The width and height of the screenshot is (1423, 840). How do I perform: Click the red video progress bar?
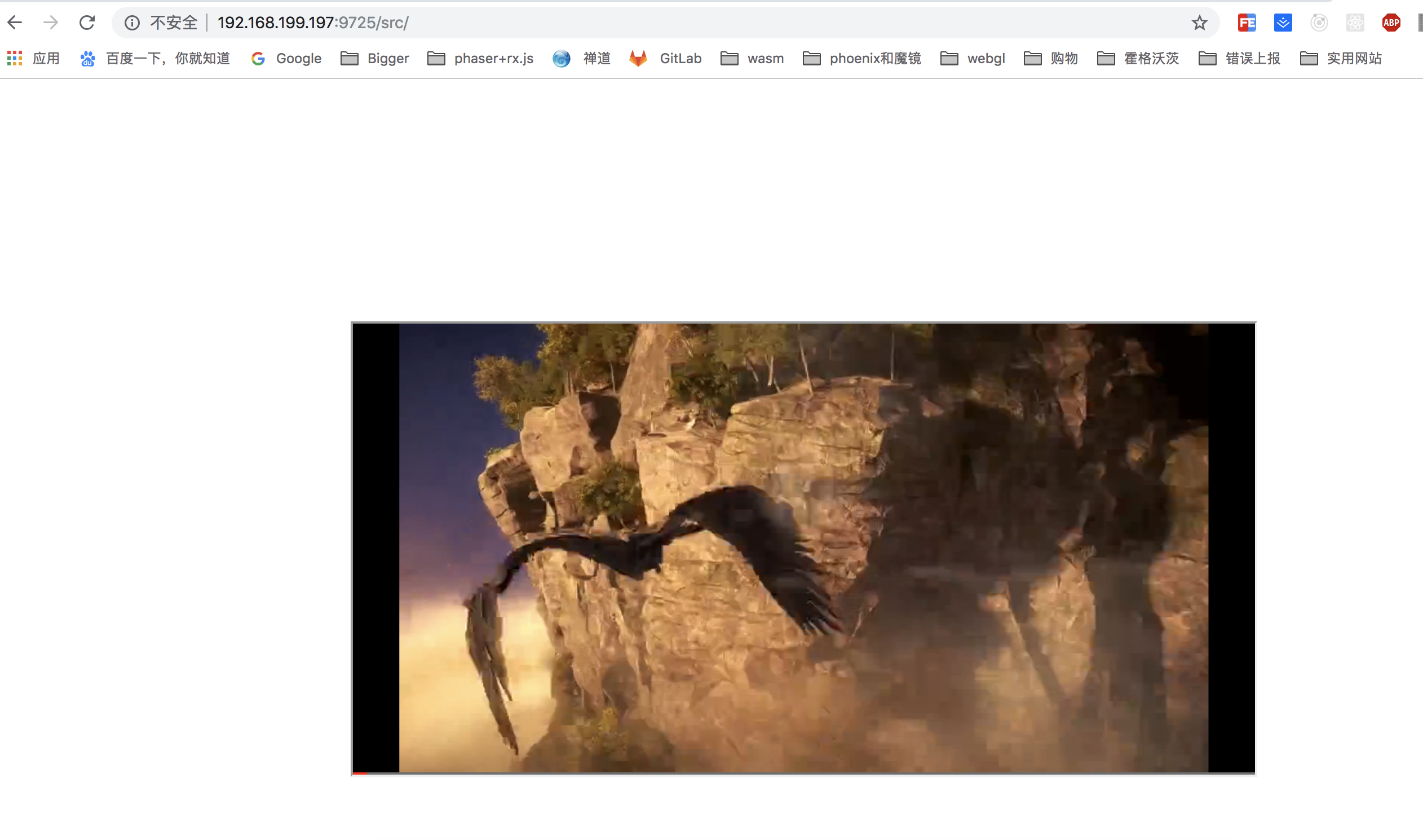[360, 773]
